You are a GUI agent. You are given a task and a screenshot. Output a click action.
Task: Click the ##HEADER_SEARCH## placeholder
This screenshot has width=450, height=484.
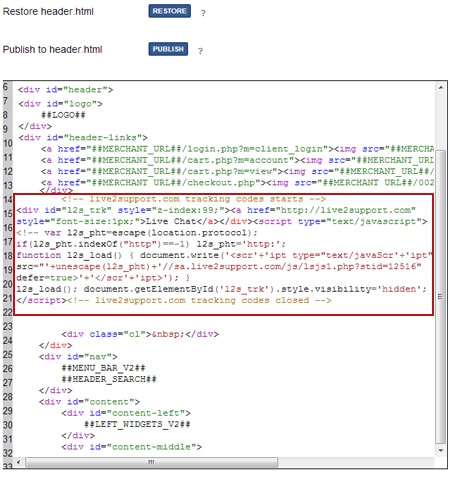pyautogui.click(x=109, y=379)
